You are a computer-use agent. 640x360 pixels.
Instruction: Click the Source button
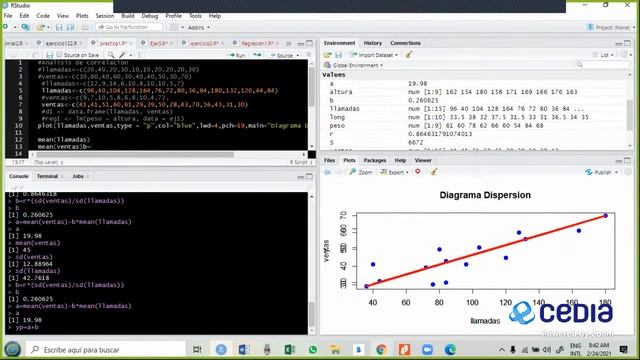(x=281, y=55)
